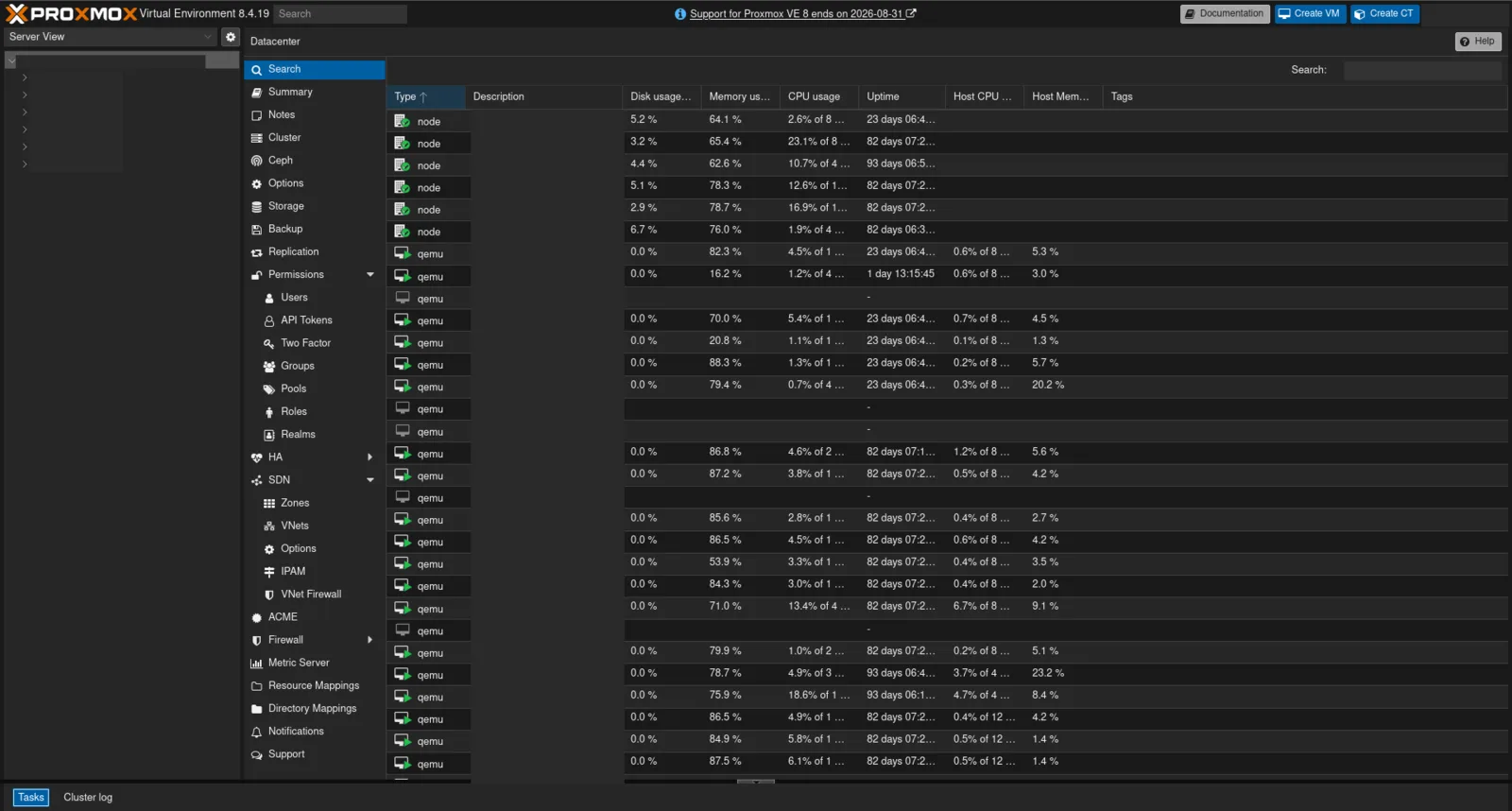
Task: Click the Replication arrows icon
Action: click(x=256, y=252)
